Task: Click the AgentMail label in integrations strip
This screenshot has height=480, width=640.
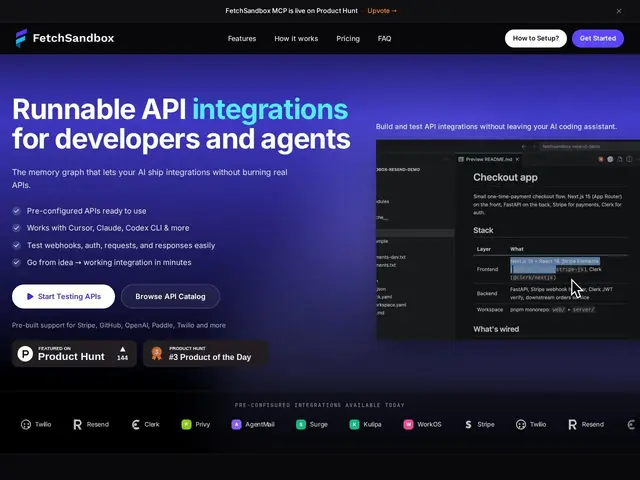Action: click(260, 424)
